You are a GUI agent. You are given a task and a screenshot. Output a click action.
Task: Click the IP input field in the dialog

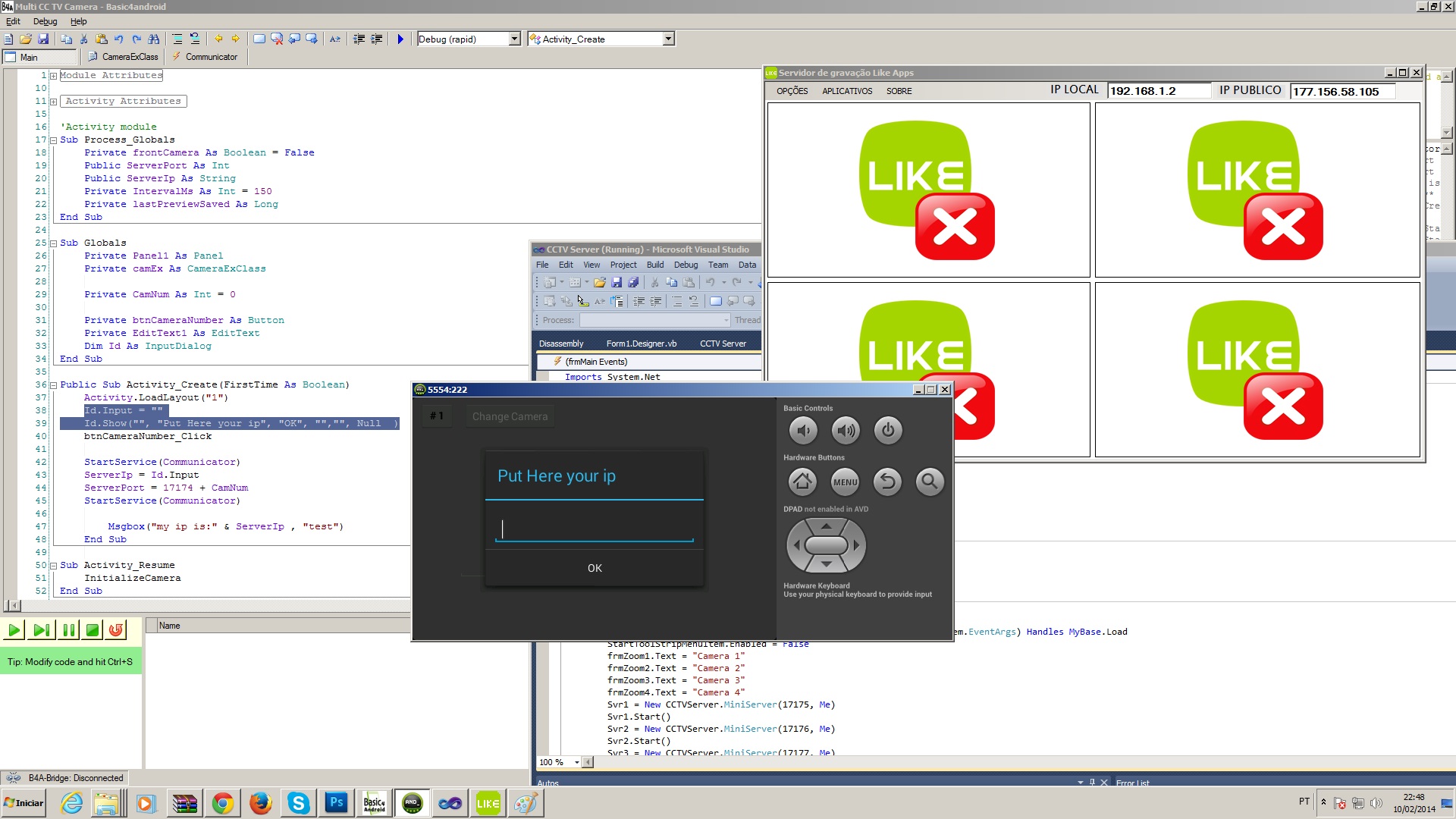[595, 529]
